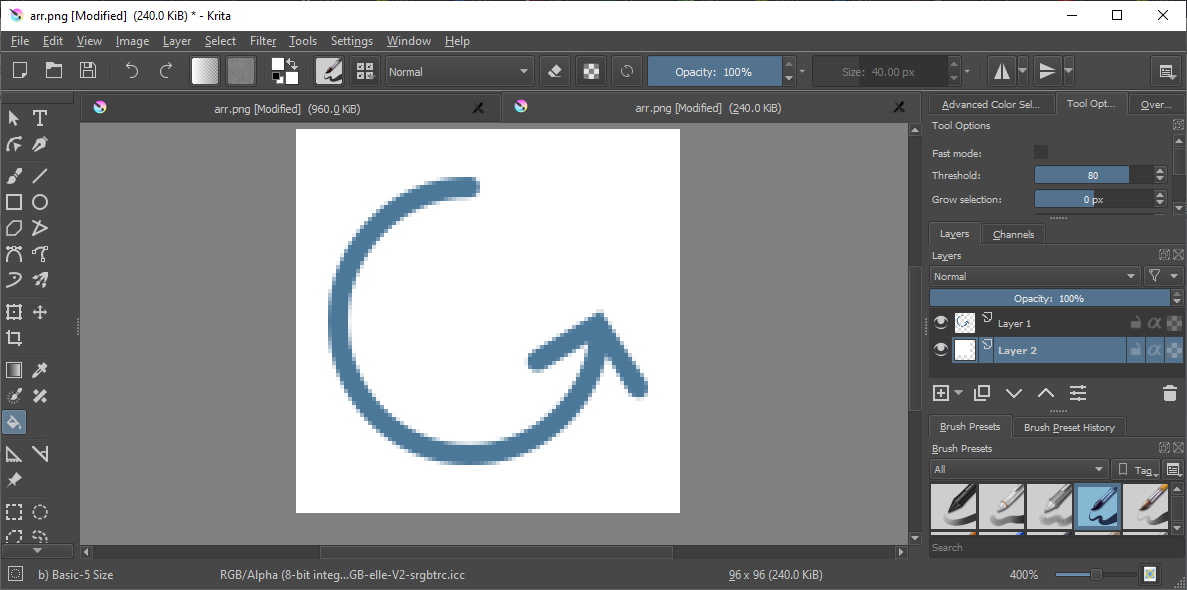This screenshot has height=590, width=1187.
Task: Select the Color Picker eyedropper tool
Action: [x=40, y=370]
